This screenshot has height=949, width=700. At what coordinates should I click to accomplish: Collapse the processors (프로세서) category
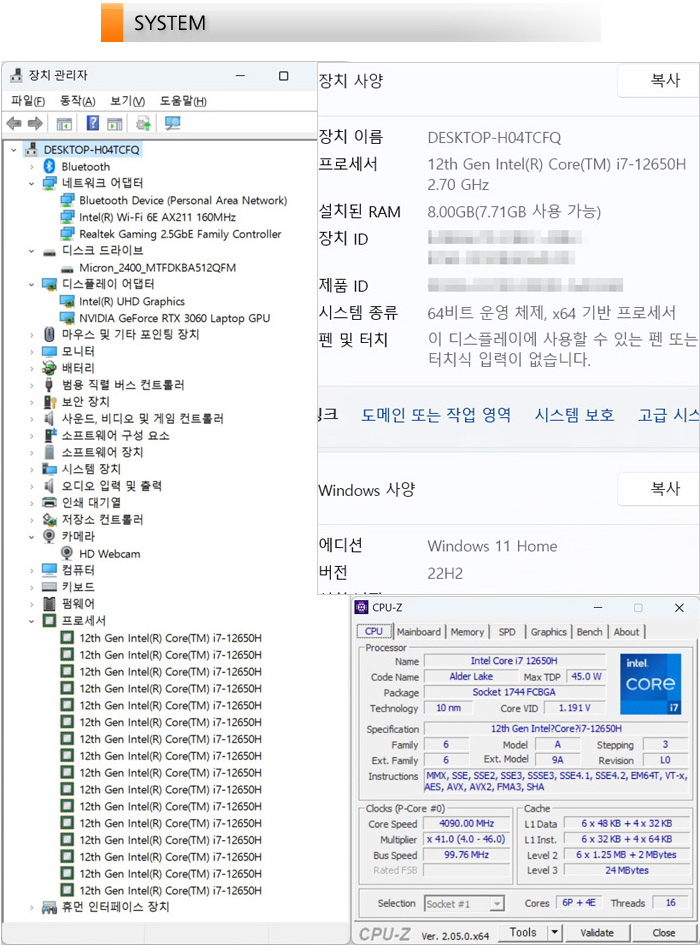pyautogui.click(x=31, y=620)
